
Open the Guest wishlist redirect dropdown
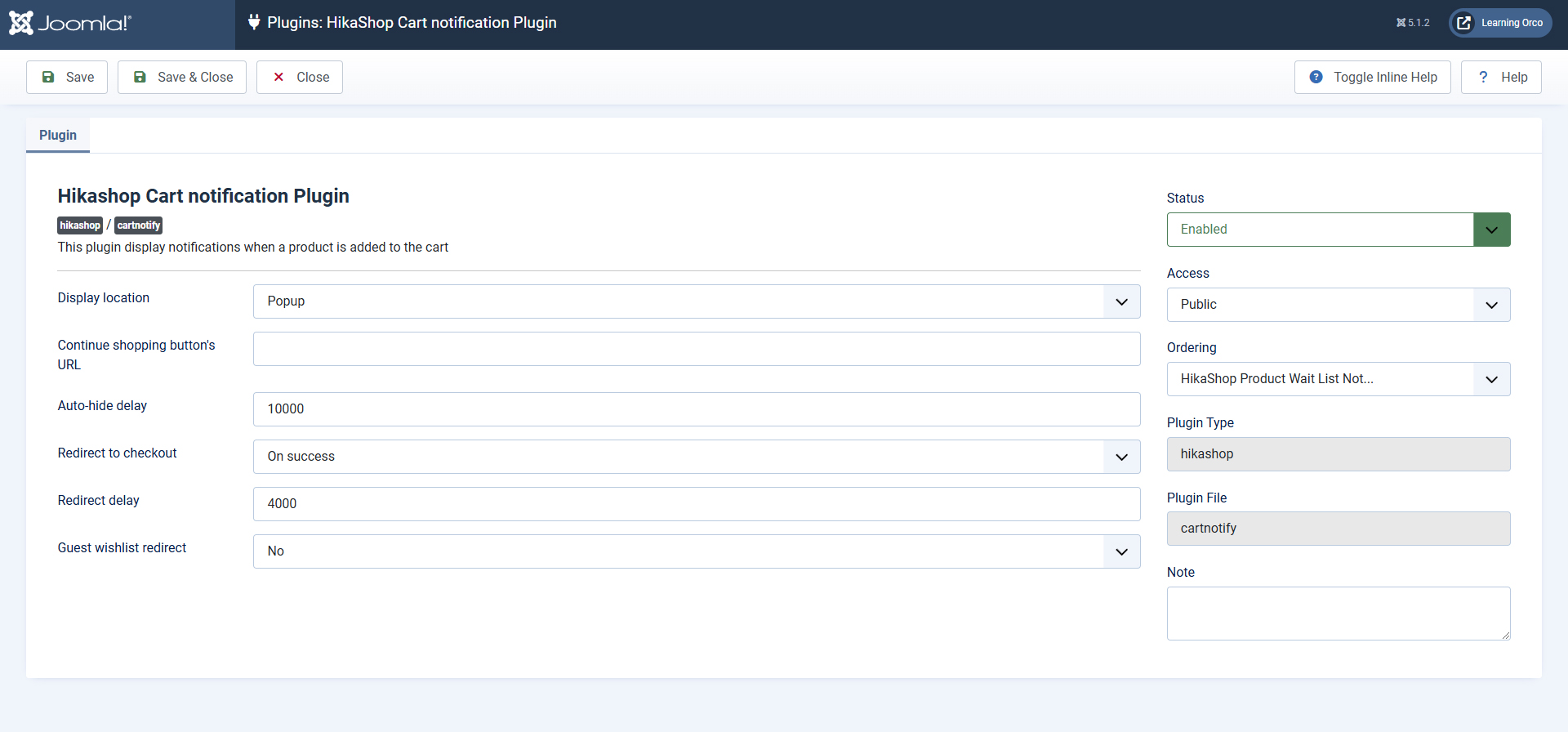[x=697, y=551]
